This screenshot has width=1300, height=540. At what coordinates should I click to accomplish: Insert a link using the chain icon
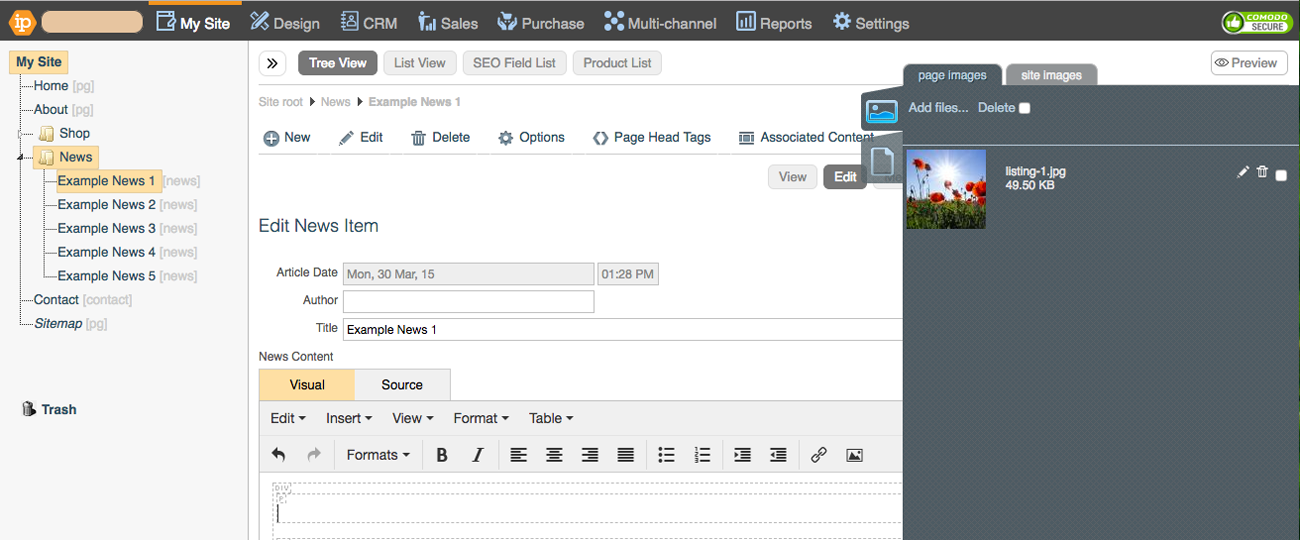coord(818,455)
